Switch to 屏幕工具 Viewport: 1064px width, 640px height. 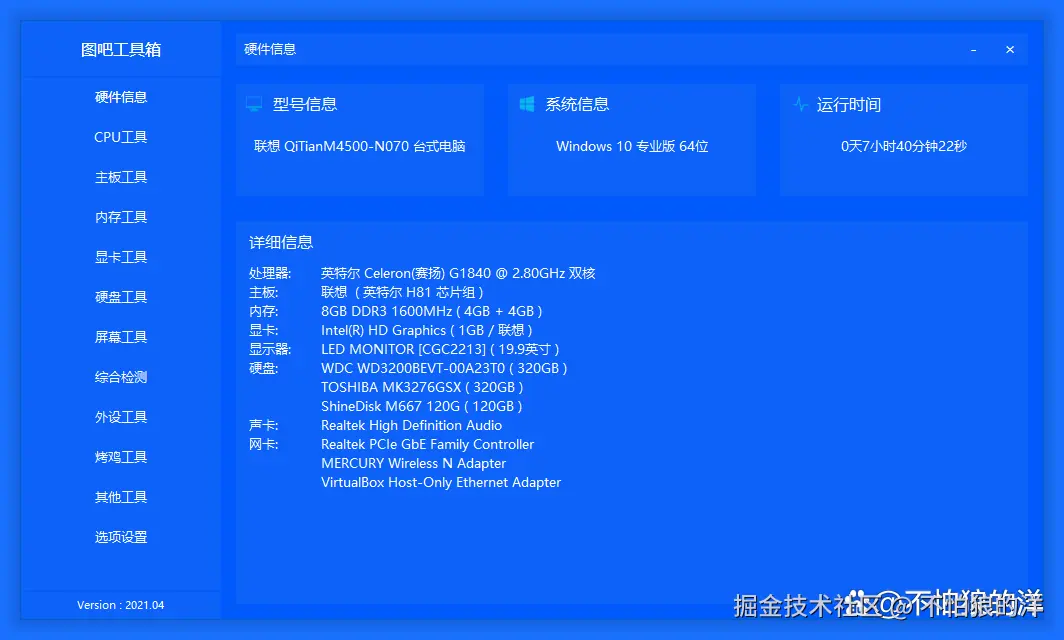(x=121, y=337)
